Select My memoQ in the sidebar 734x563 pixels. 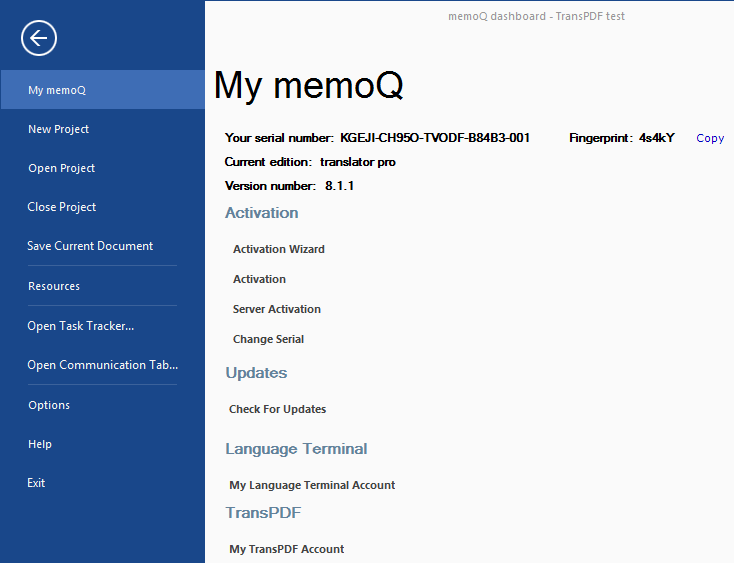pos(103,90)
